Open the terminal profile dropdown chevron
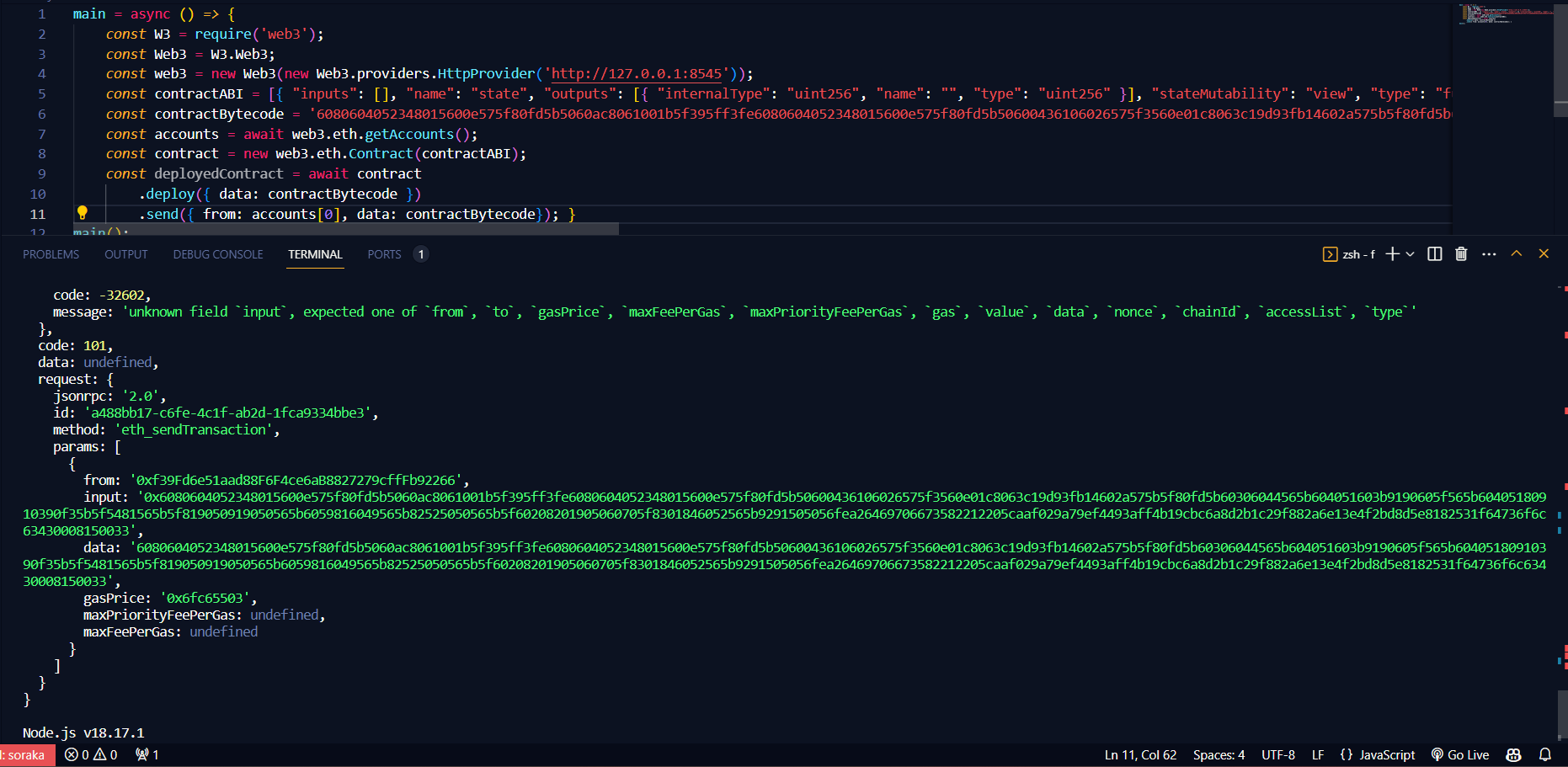1568x767 pixels. pos(1410,253)
